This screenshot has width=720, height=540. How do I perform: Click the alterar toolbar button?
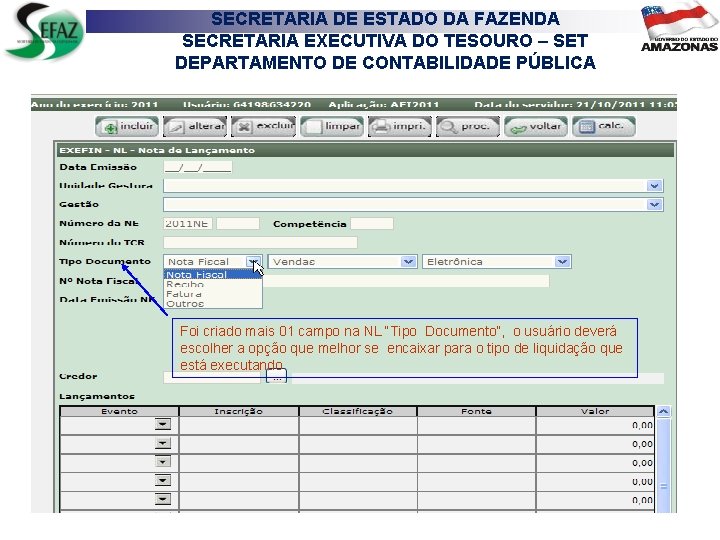pyautogui.click(x=195, y=126)
